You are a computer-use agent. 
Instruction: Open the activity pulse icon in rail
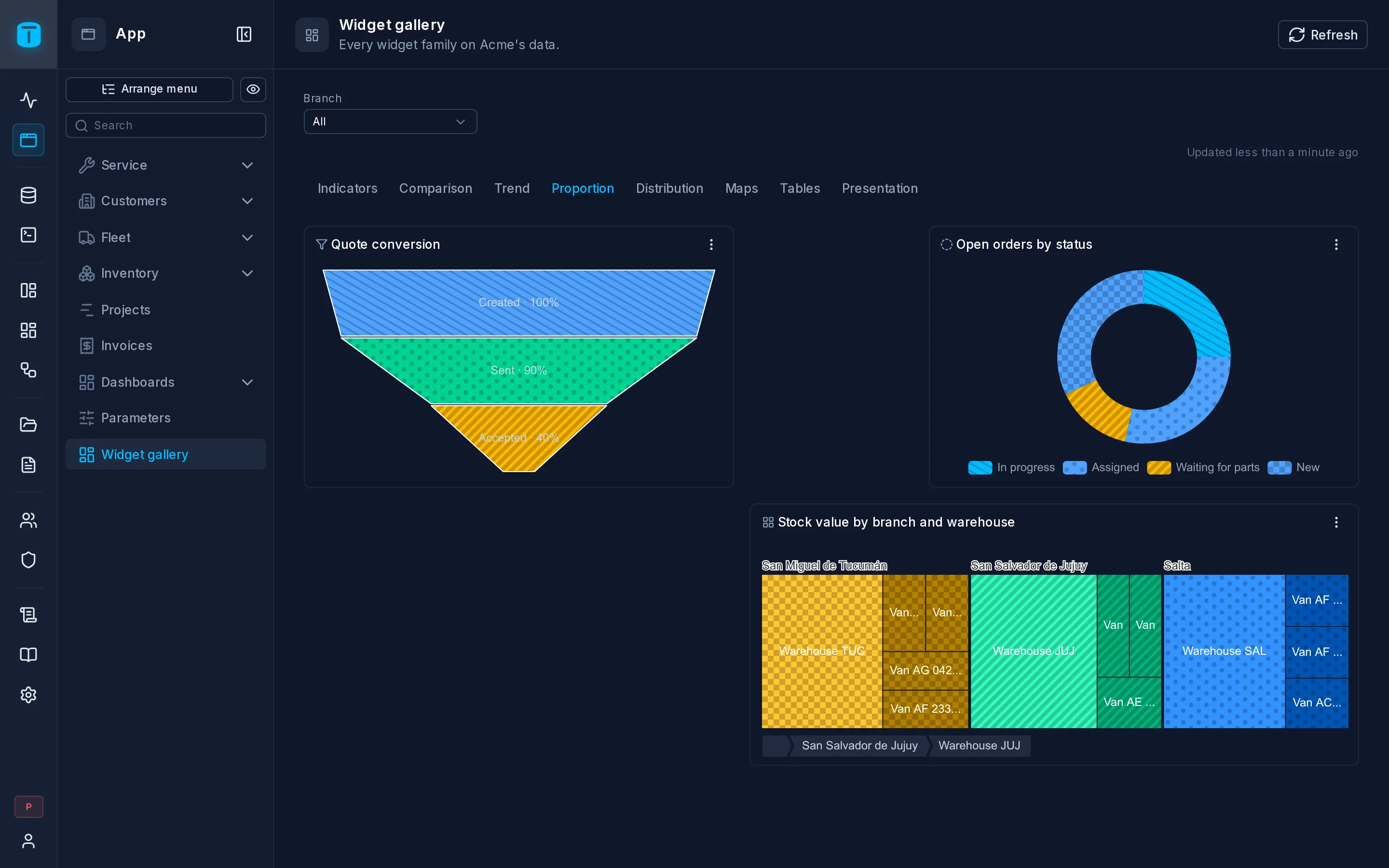pos(28,100)
